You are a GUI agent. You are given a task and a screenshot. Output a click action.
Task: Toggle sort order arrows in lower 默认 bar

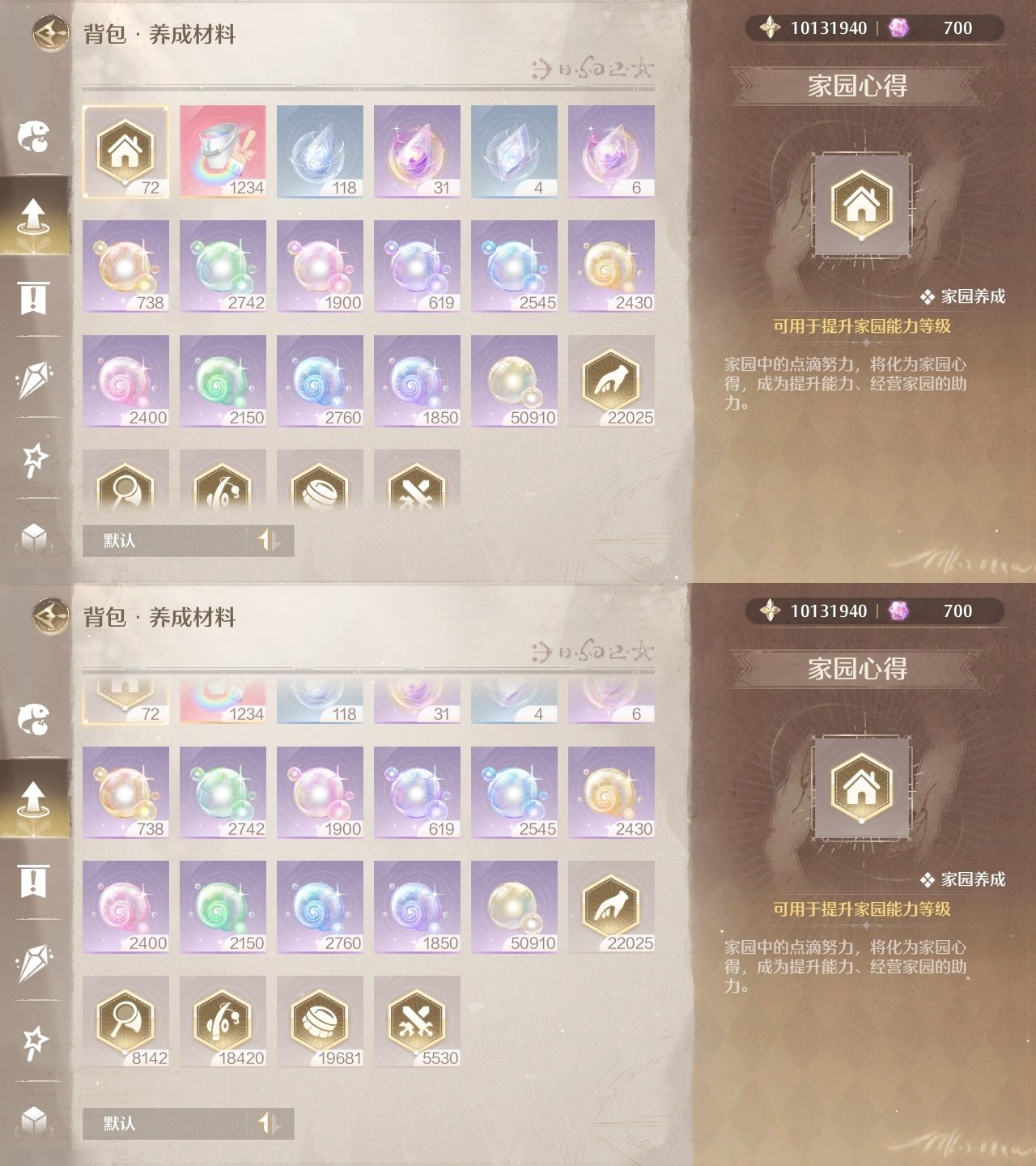269,1123
